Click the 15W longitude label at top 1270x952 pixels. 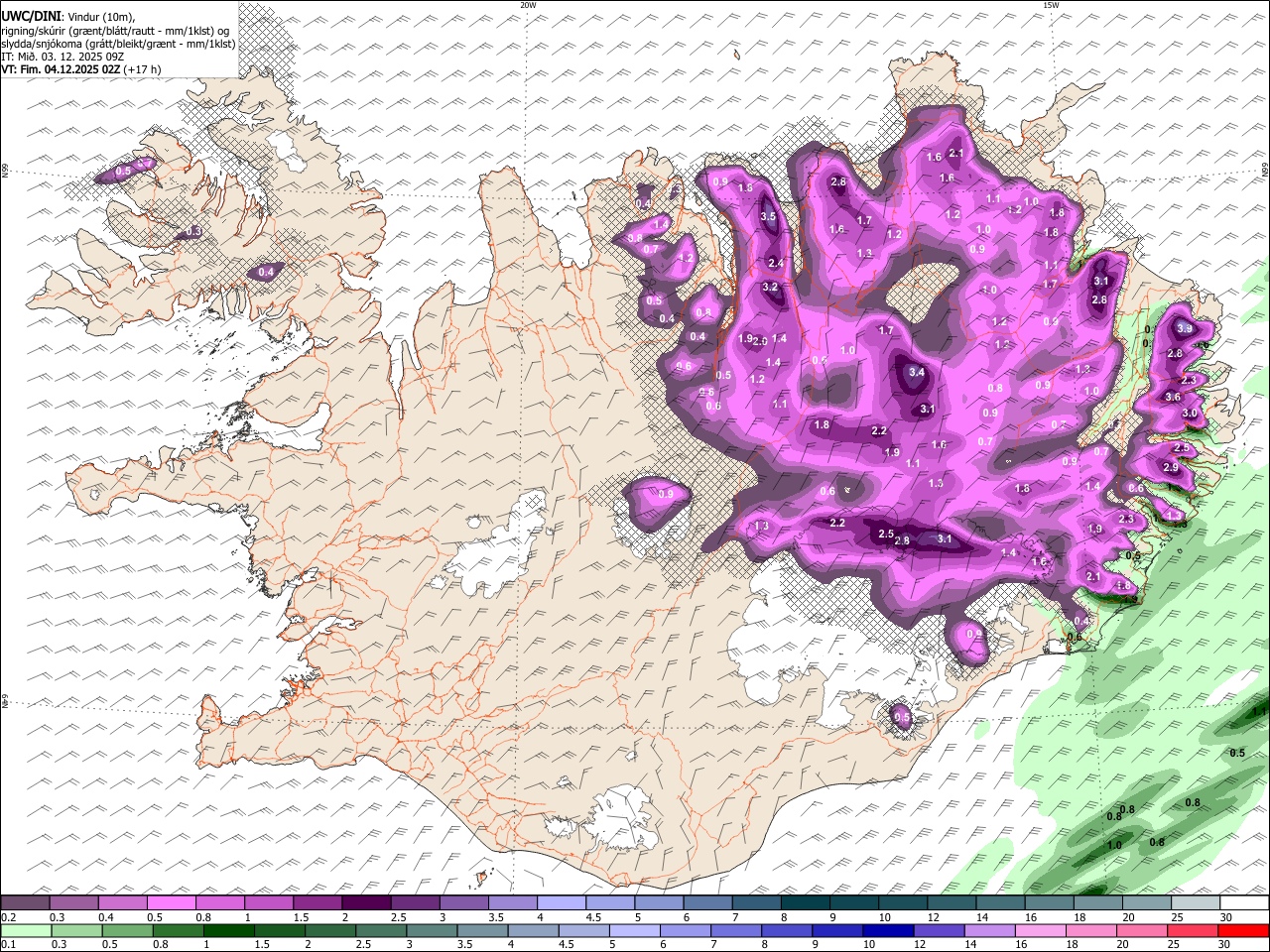click(x=1050, y=5)
